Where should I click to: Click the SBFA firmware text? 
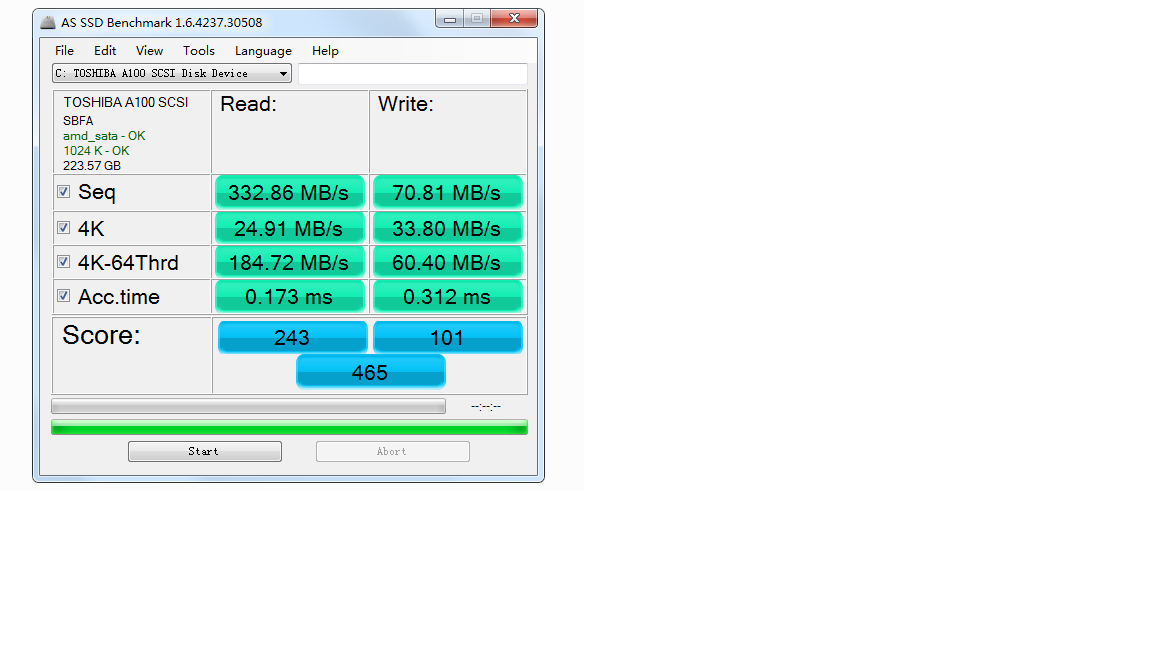(x=78, y=120)
